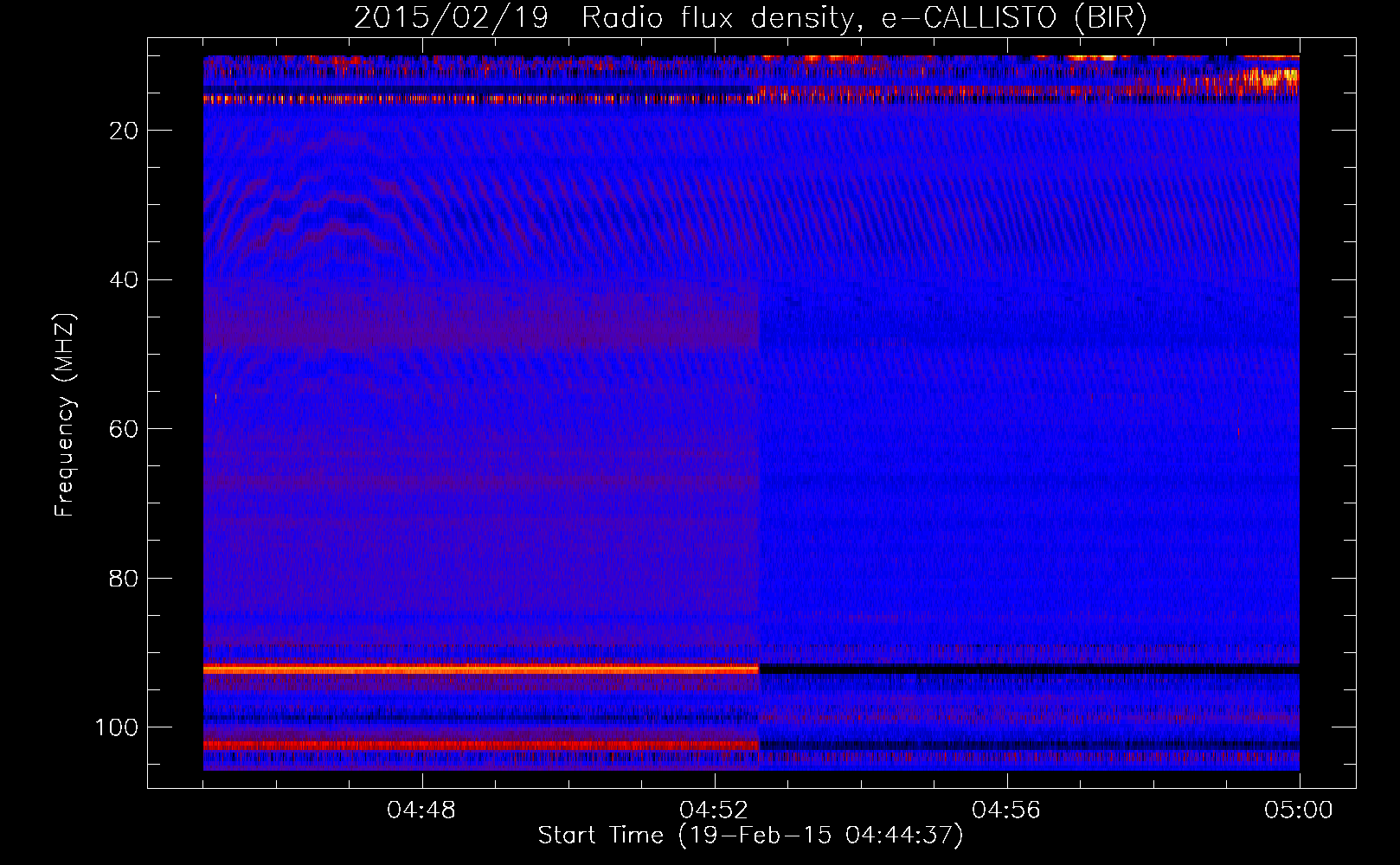Click the 04:48 time tick label

pos(421,811)
